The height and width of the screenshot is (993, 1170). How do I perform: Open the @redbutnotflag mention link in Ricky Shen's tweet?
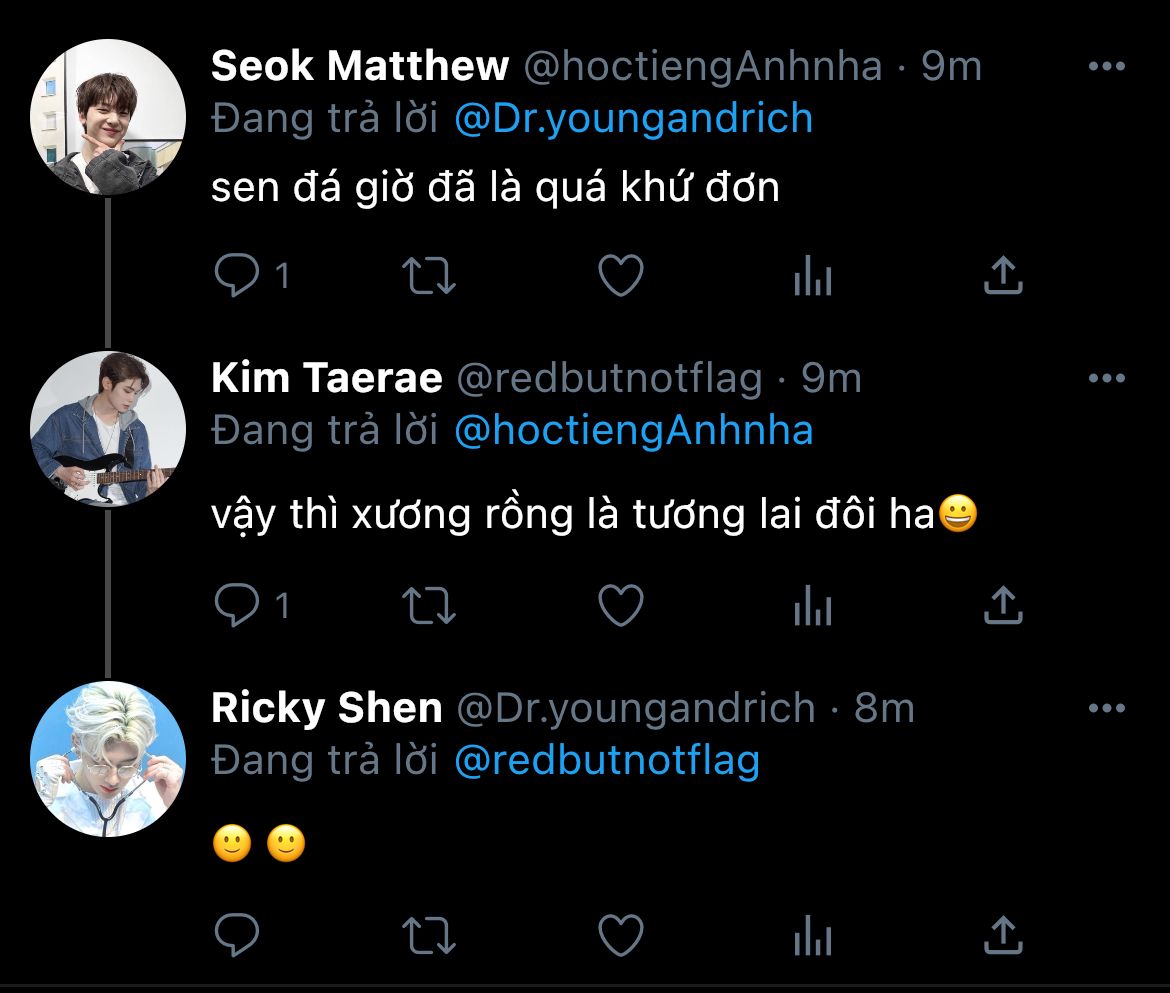(x=607, y=761)
